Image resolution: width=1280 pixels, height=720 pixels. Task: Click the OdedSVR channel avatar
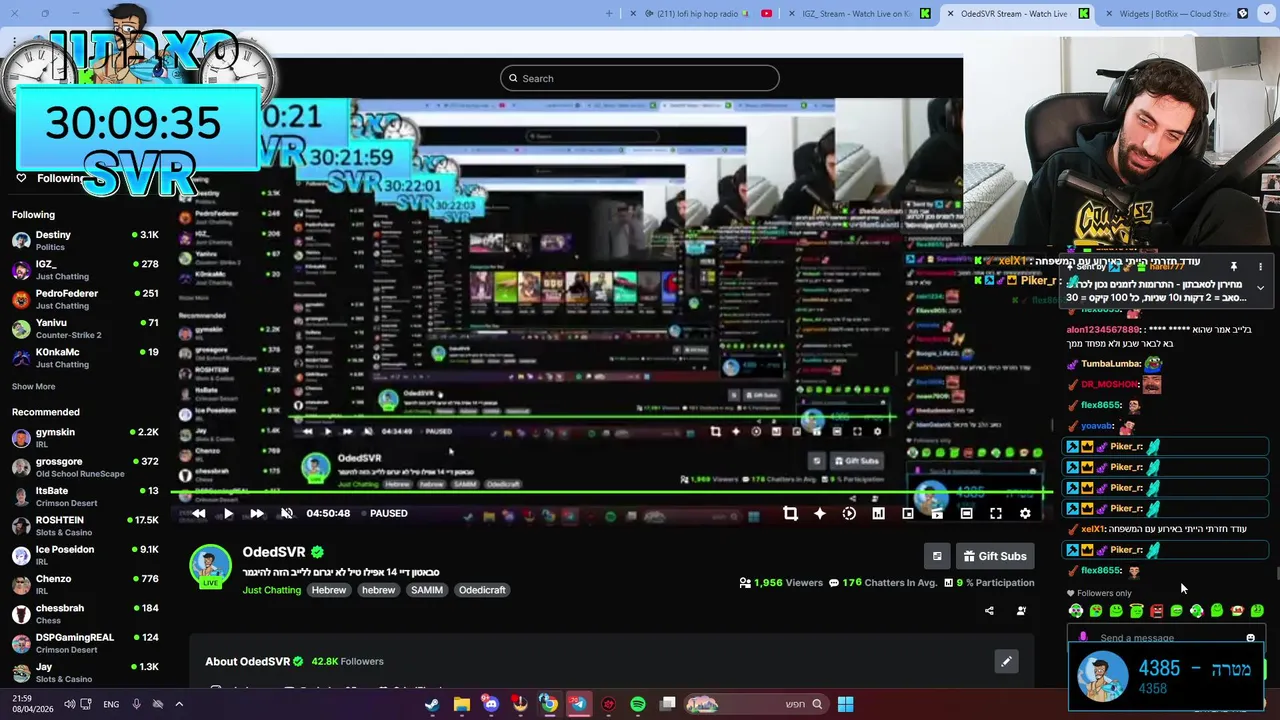click(x=210, y=566)
